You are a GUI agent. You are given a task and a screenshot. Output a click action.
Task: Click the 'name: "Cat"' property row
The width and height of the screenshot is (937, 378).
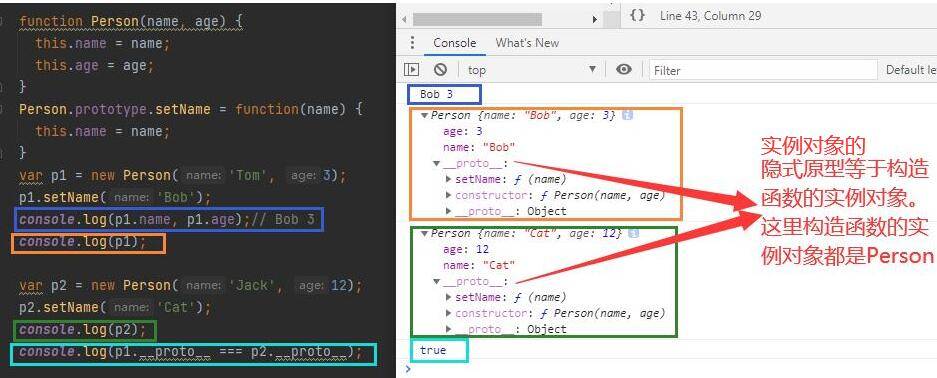479,265
